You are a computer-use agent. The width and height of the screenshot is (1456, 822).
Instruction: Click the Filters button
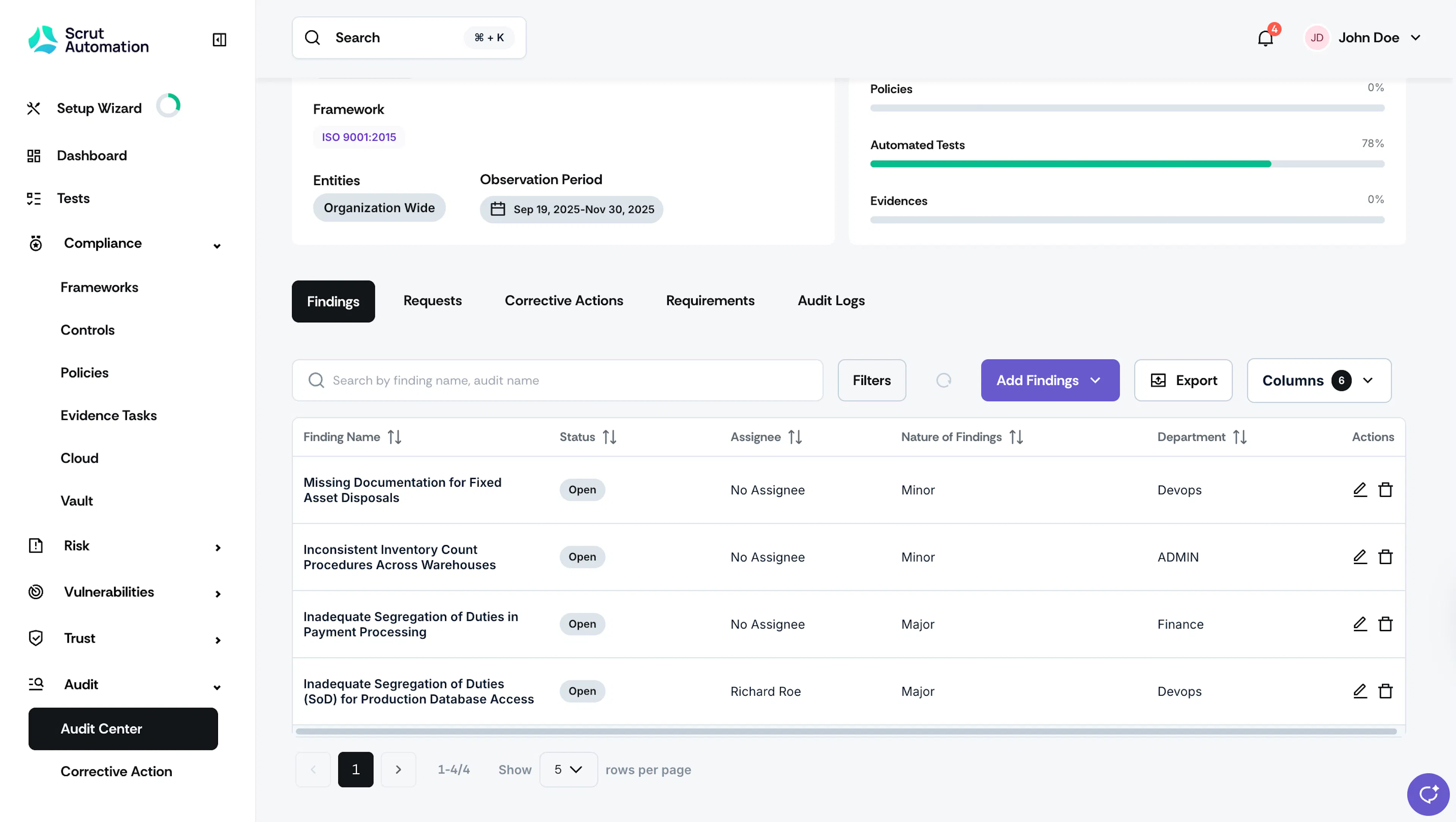pyautogui.click(x=872, y=380)
